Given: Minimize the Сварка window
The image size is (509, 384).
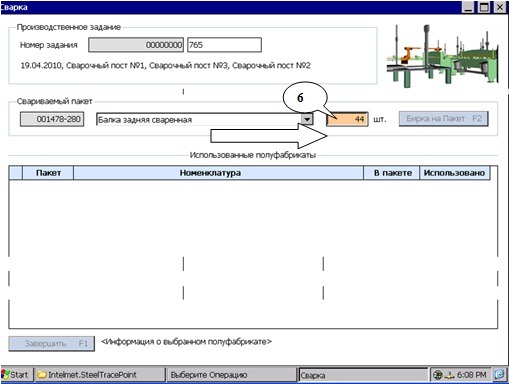Looking at the screenshot, I should [469, 7].
